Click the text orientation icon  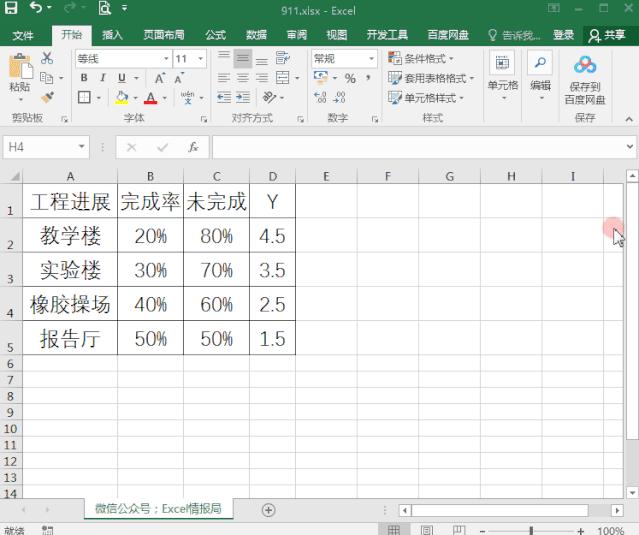pyautogui.click(x=269, y=97)
